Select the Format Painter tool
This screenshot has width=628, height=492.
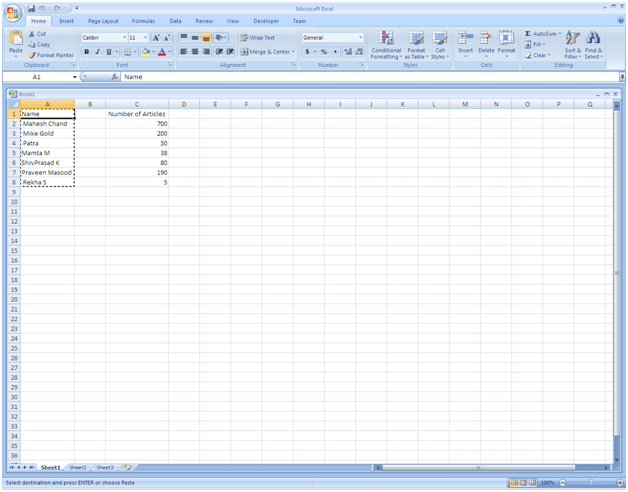pos(50,55)
